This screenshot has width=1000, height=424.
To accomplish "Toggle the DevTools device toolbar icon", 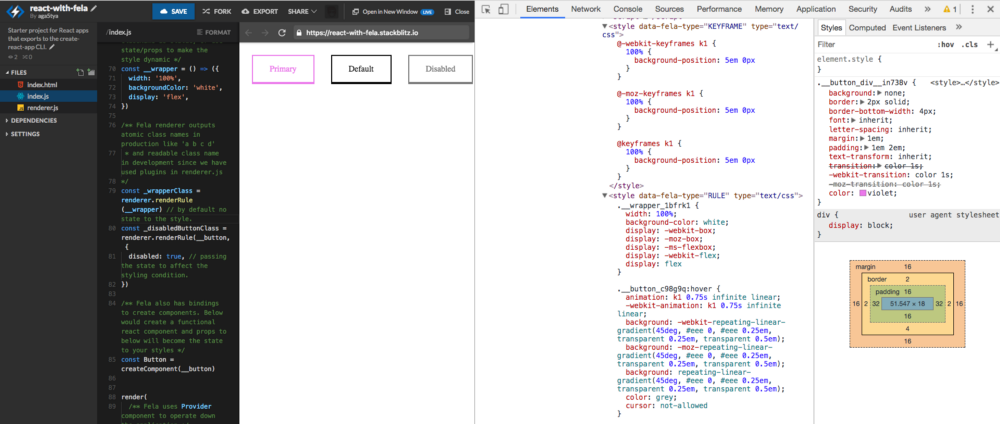I will coord(503,9).
